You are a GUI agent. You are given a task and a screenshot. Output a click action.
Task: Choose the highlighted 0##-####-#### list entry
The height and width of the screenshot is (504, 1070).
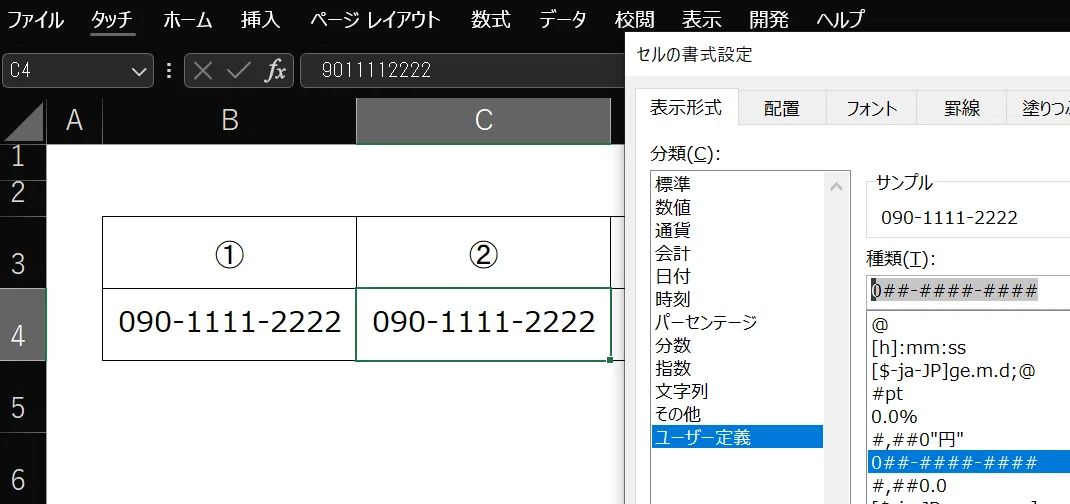click(969, 462)
